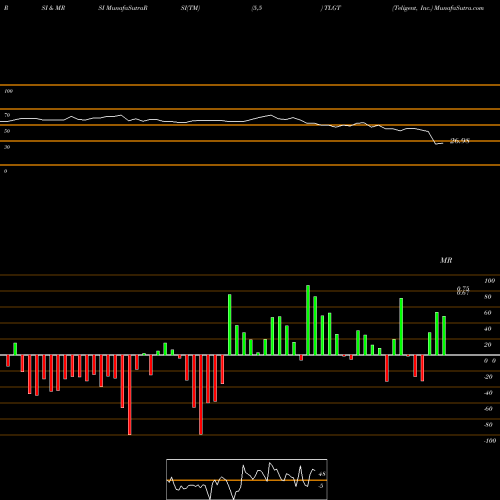Image resolution: width=500 pixels, height=500 pixels.
Task: Click the tallest green bar in the MR histogram
Action: point(308,320)
